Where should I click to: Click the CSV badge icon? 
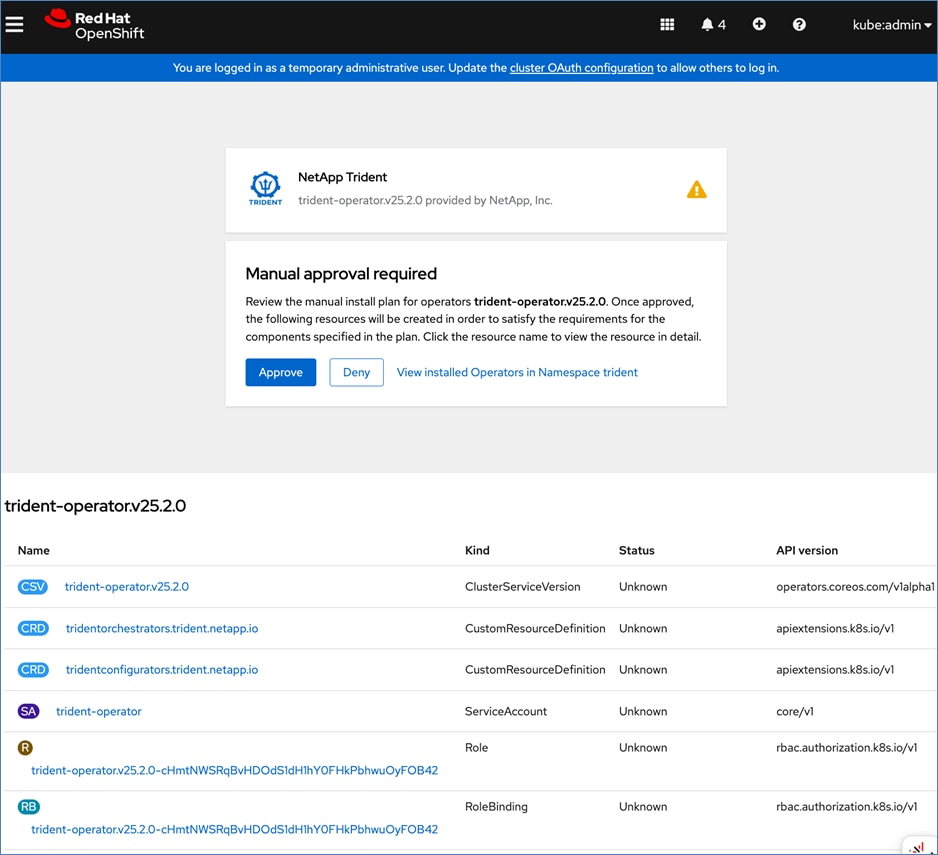32,586
